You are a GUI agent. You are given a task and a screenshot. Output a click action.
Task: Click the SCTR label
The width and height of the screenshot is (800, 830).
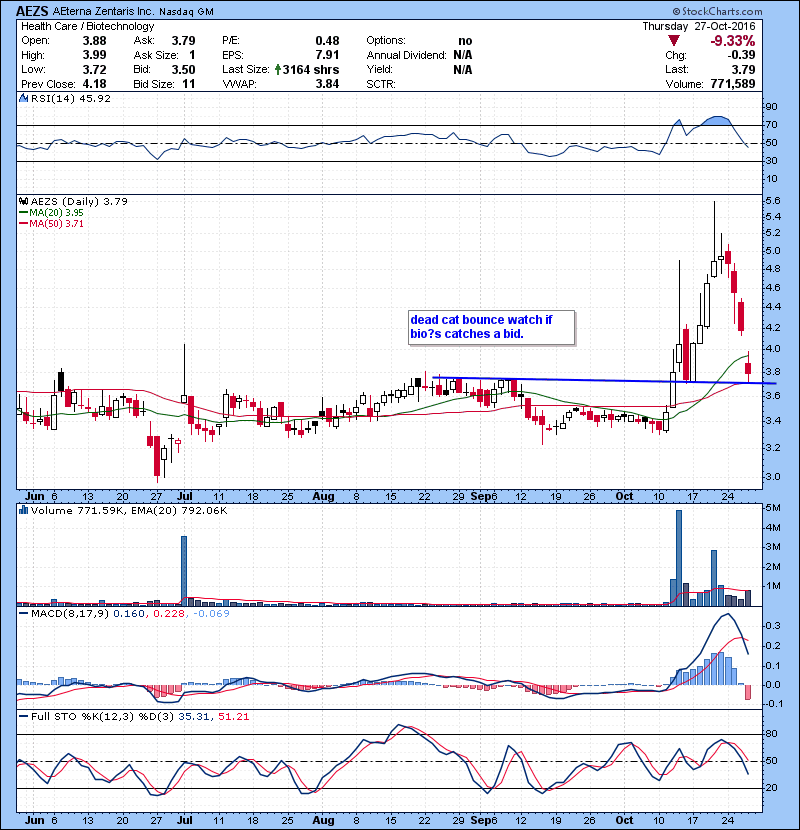coord(381,84)
